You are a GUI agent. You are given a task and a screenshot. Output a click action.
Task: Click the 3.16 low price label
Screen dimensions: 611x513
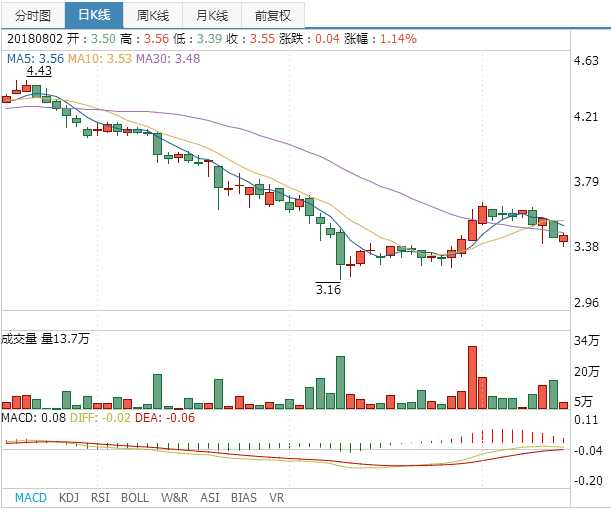[328, 289]
